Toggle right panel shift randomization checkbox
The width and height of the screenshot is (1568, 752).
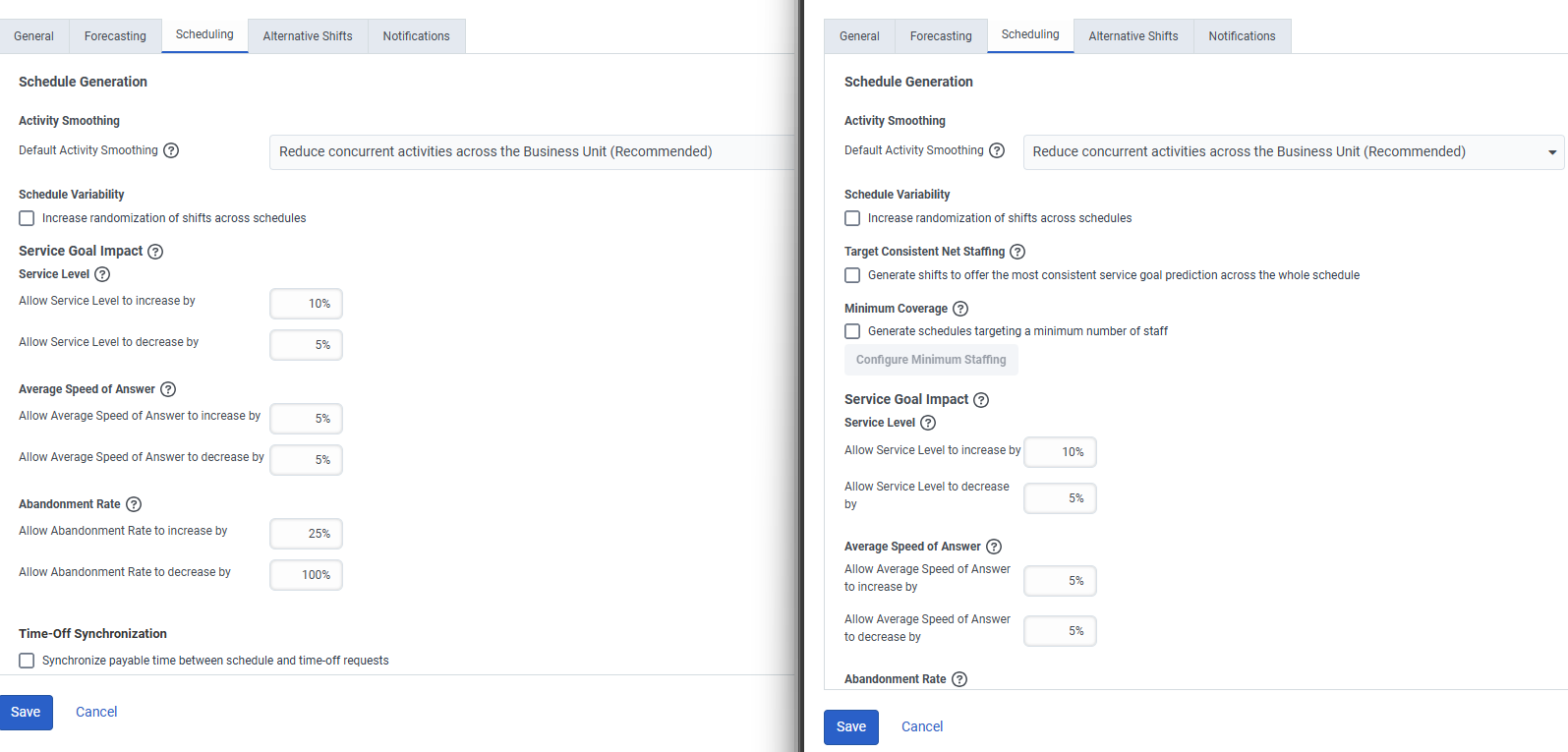(852, 218)
